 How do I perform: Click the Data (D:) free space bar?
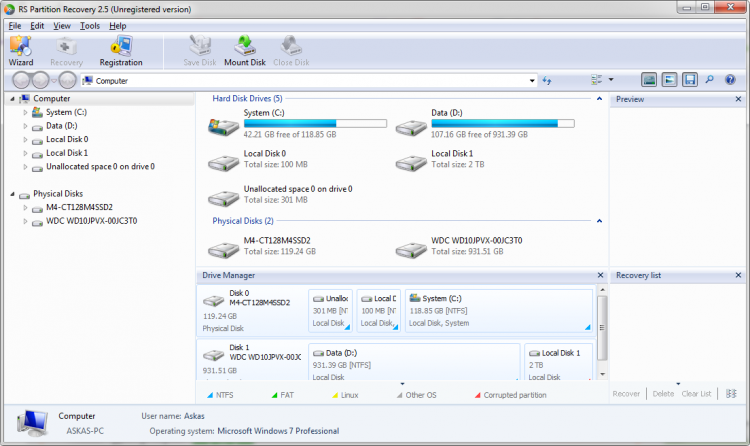pos(503,123)
